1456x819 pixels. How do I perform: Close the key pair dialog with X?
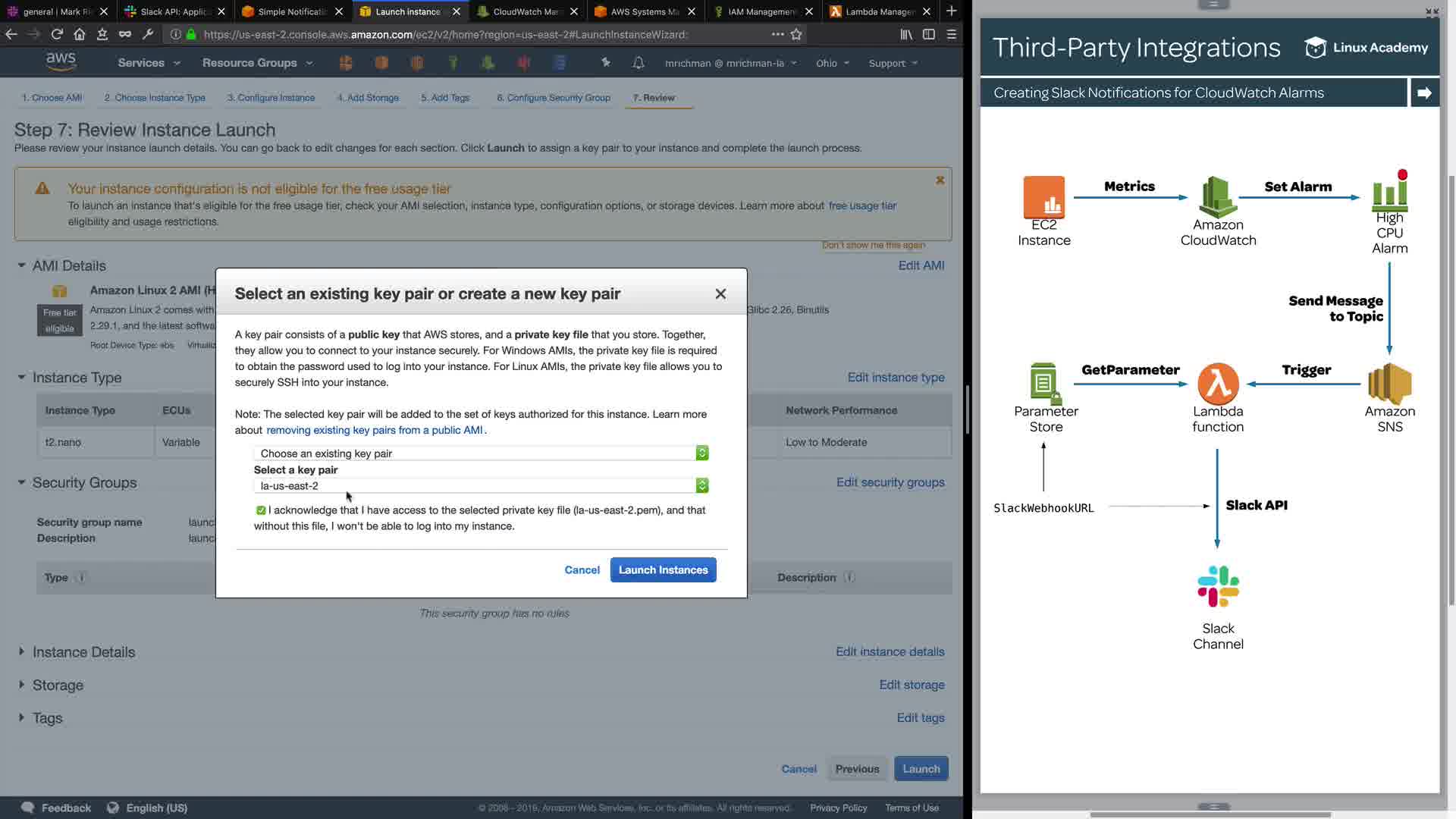coord(720,294)
